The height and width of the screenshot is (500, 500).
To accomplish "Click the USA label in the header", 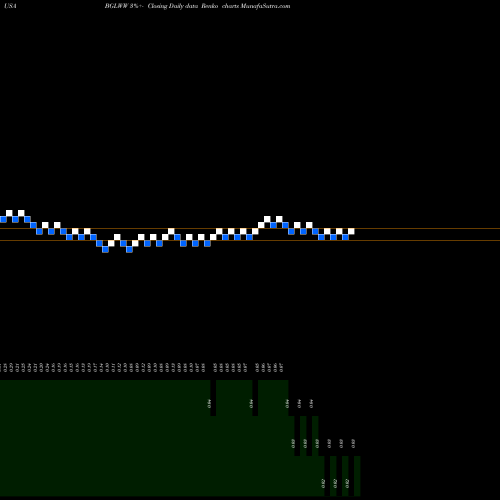I will coord(10,6).
